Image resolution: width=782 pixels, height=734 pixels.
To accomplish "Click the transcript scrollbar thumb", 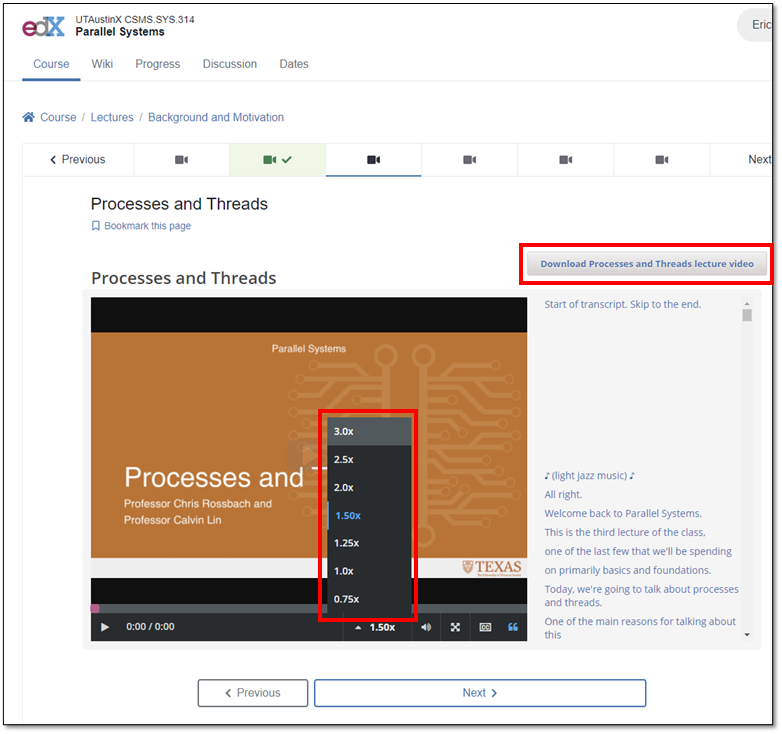I will [x=747, y=315].
